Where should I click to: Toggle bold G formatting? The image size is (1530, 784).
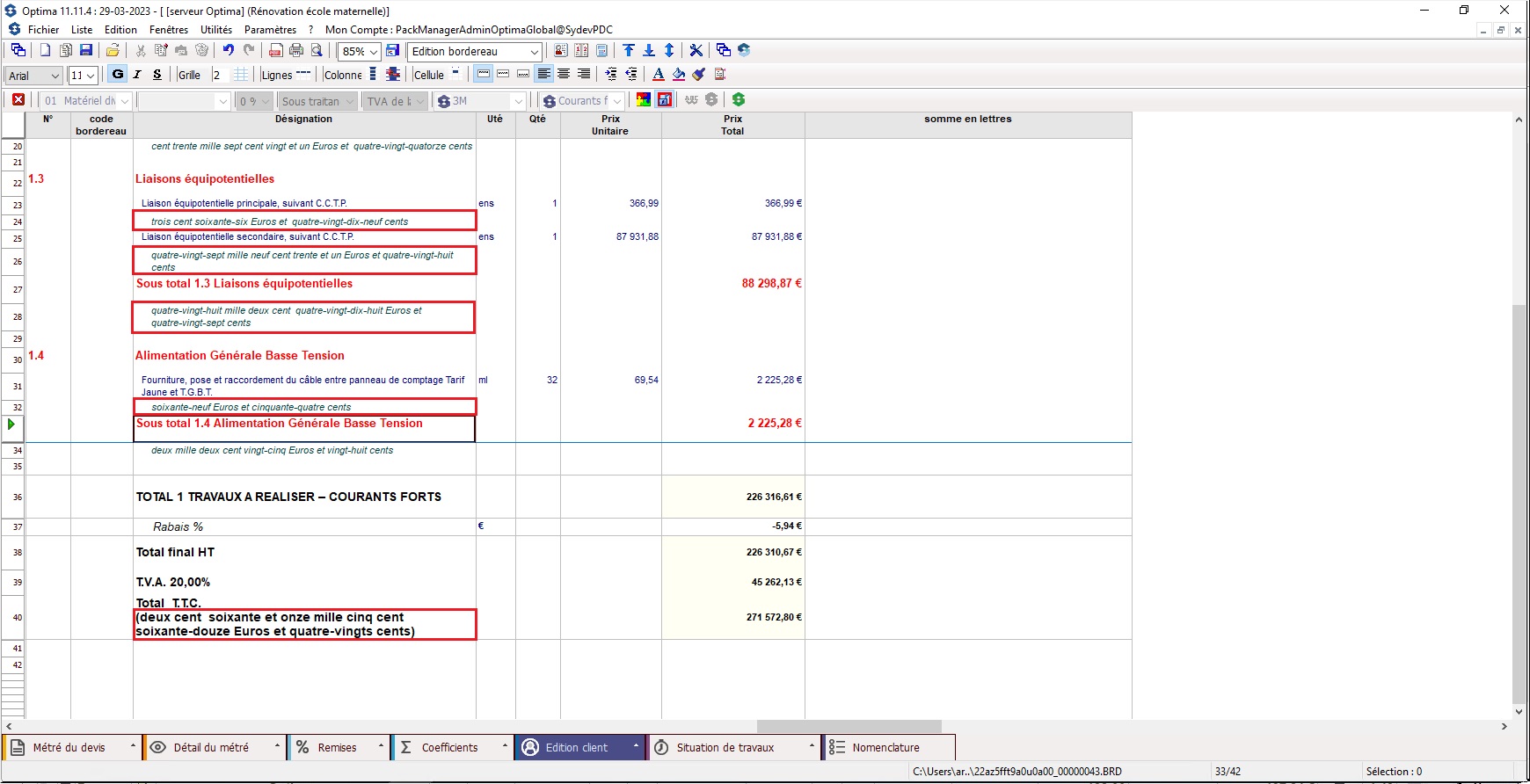pos(118,75)
